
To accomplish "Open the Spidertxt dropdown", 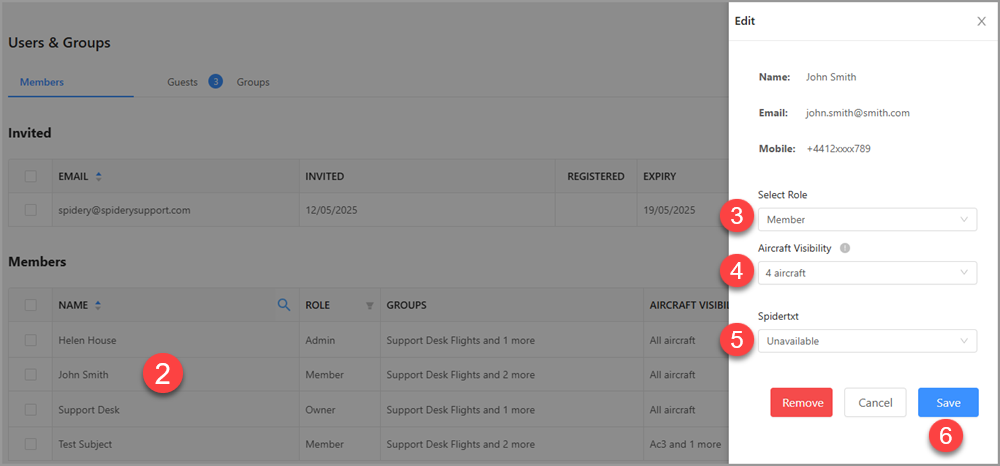I will click(x=867, y=341).
